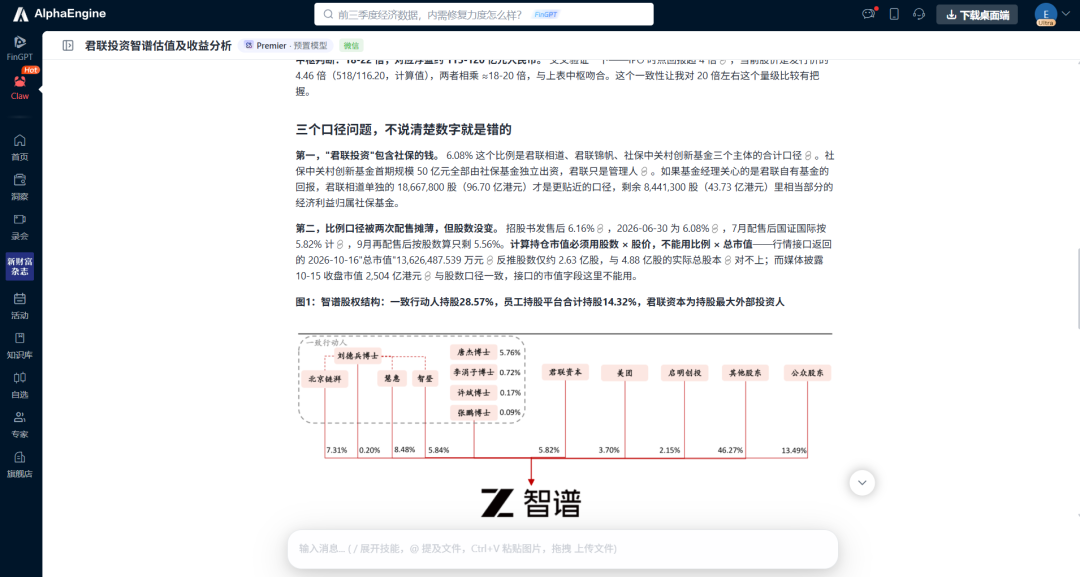Click the 其他股东 node in chart
Image resolution: width=1080 pixels, height=577 pixels.
745,373
